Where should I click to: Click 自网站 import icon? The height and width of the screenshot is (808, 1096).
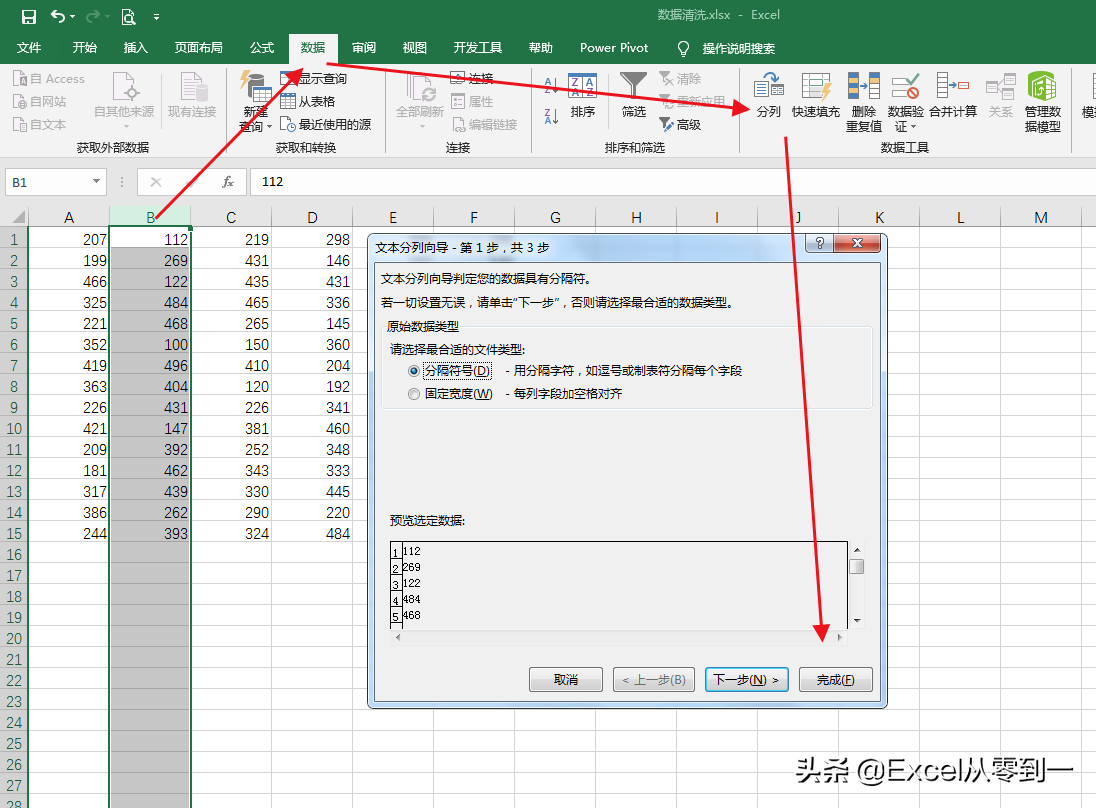tap(40, 102)
